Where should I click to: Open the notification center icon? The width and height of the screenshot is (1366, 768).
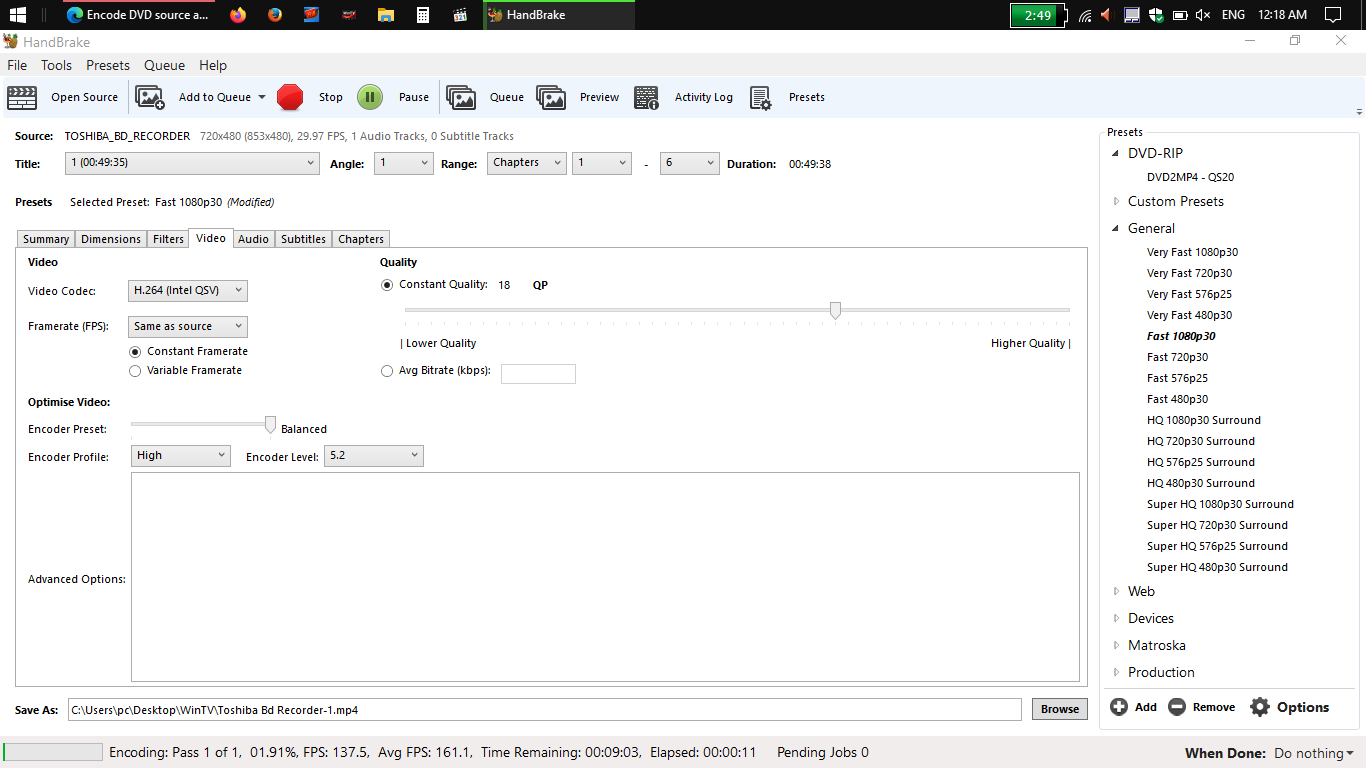click(1332, 15)
